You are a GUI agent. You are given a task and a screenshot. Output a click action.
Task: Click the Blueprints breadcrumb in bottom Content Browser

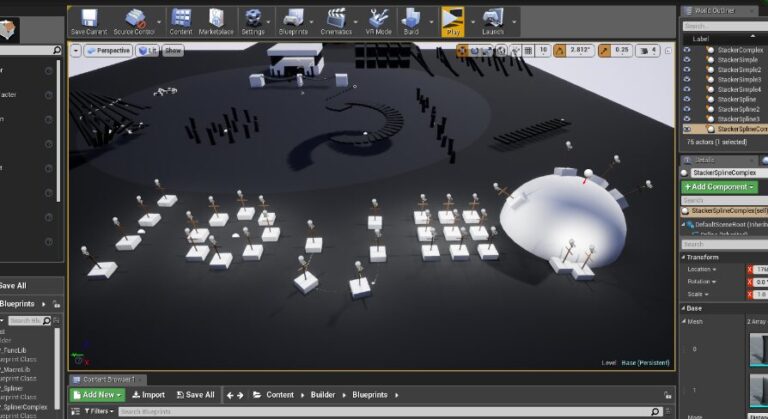(x=370, y=394)
